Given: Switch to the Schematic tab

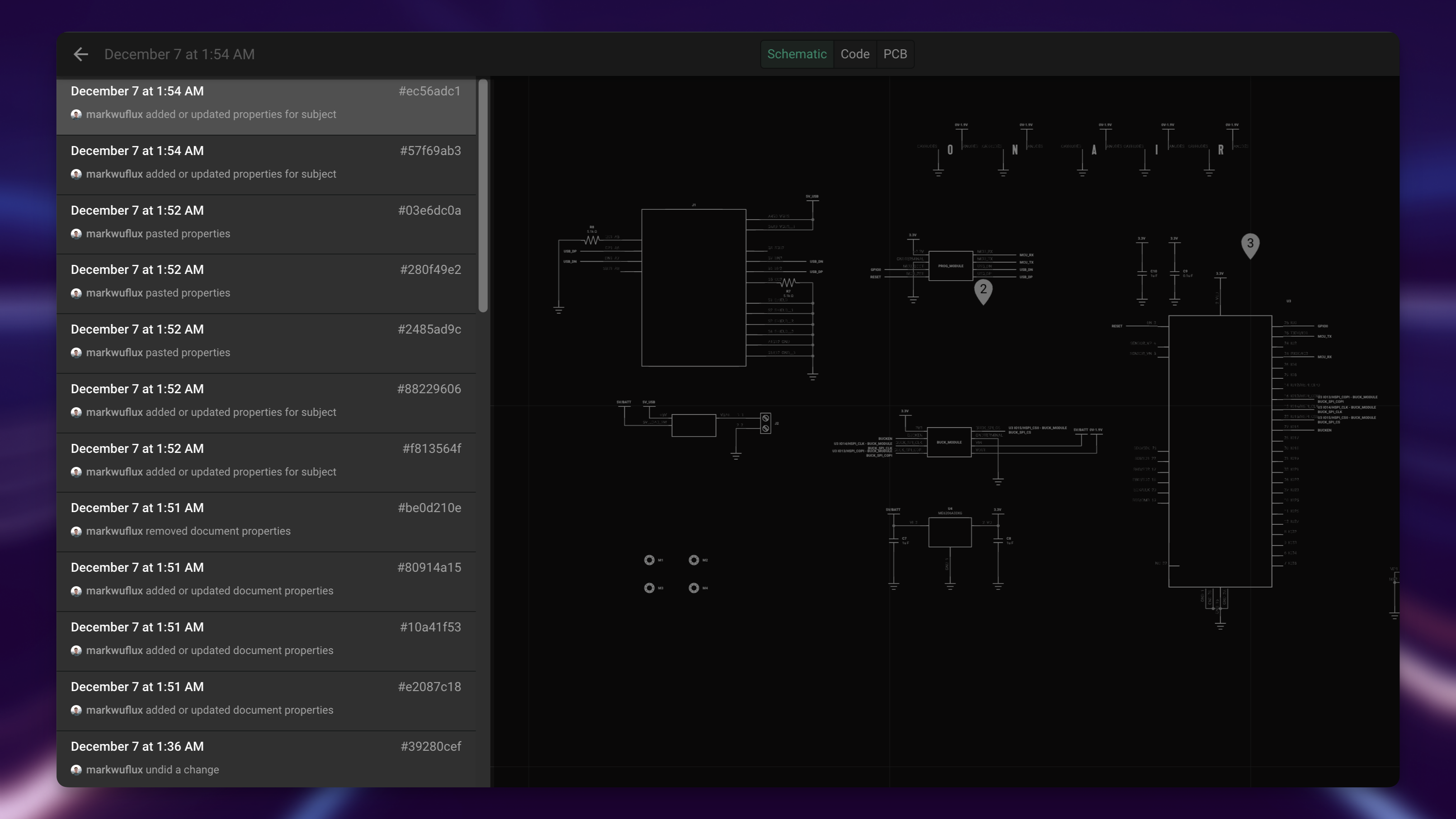Looking at the screenshot, I should pos(796,54).
